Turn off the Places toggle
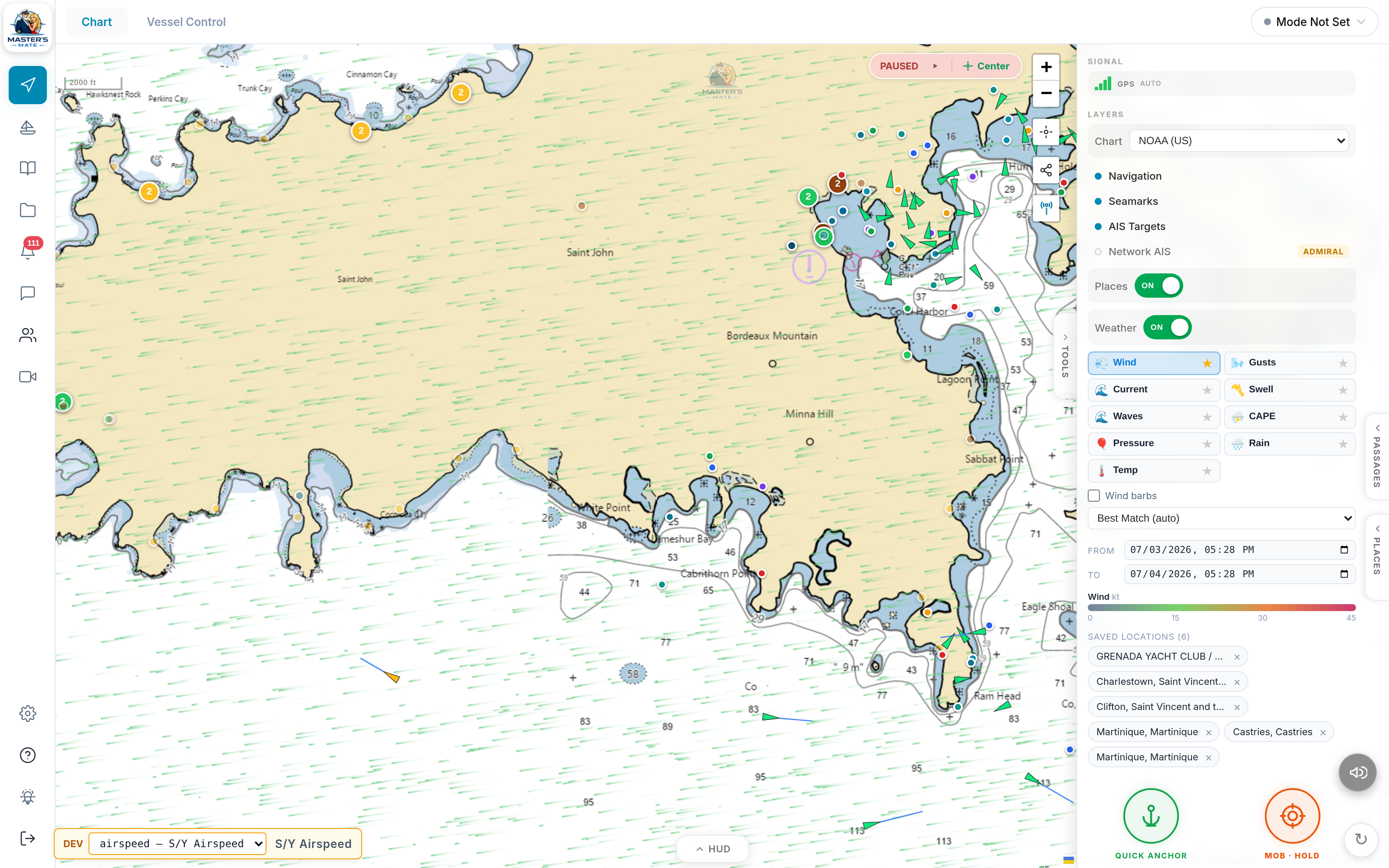 click(1158, 286)
